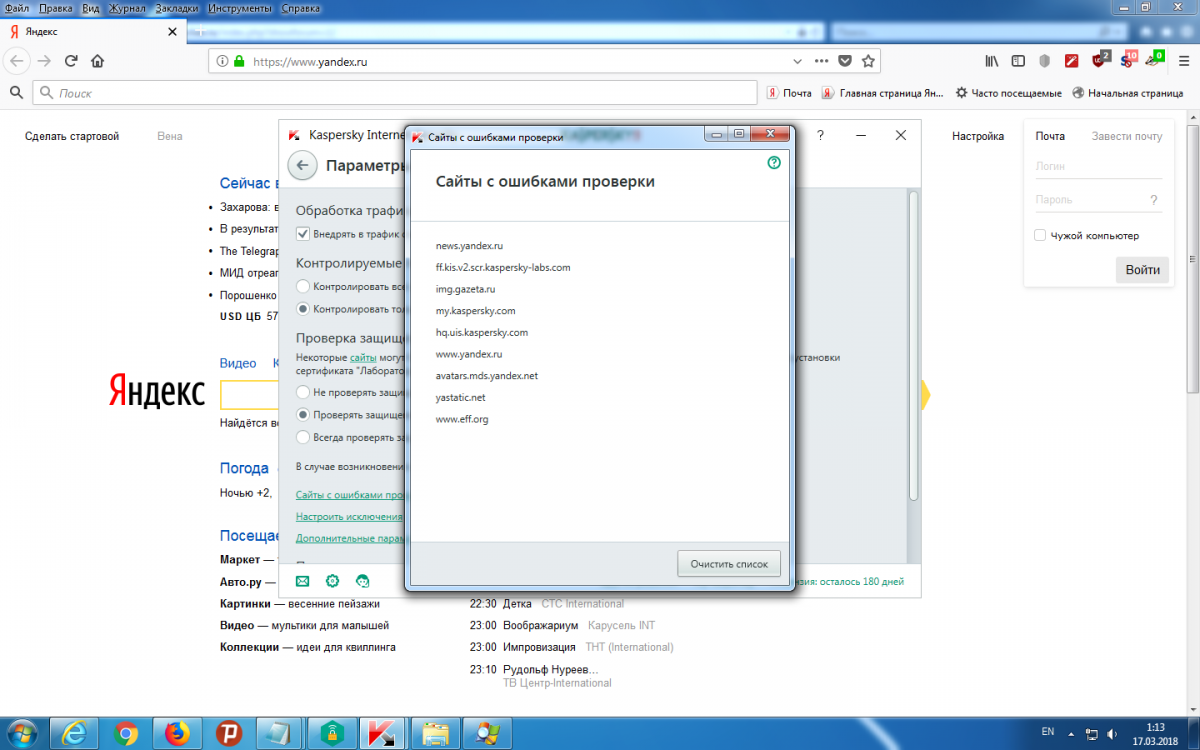Open Kaspersky settings gear icon at bottom

(x=333, y=580)
